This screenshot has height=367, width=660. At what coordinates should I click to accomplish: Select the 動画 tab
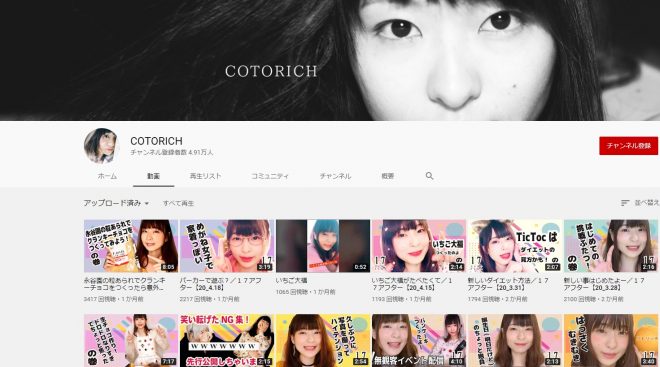(x=153, y=176)
